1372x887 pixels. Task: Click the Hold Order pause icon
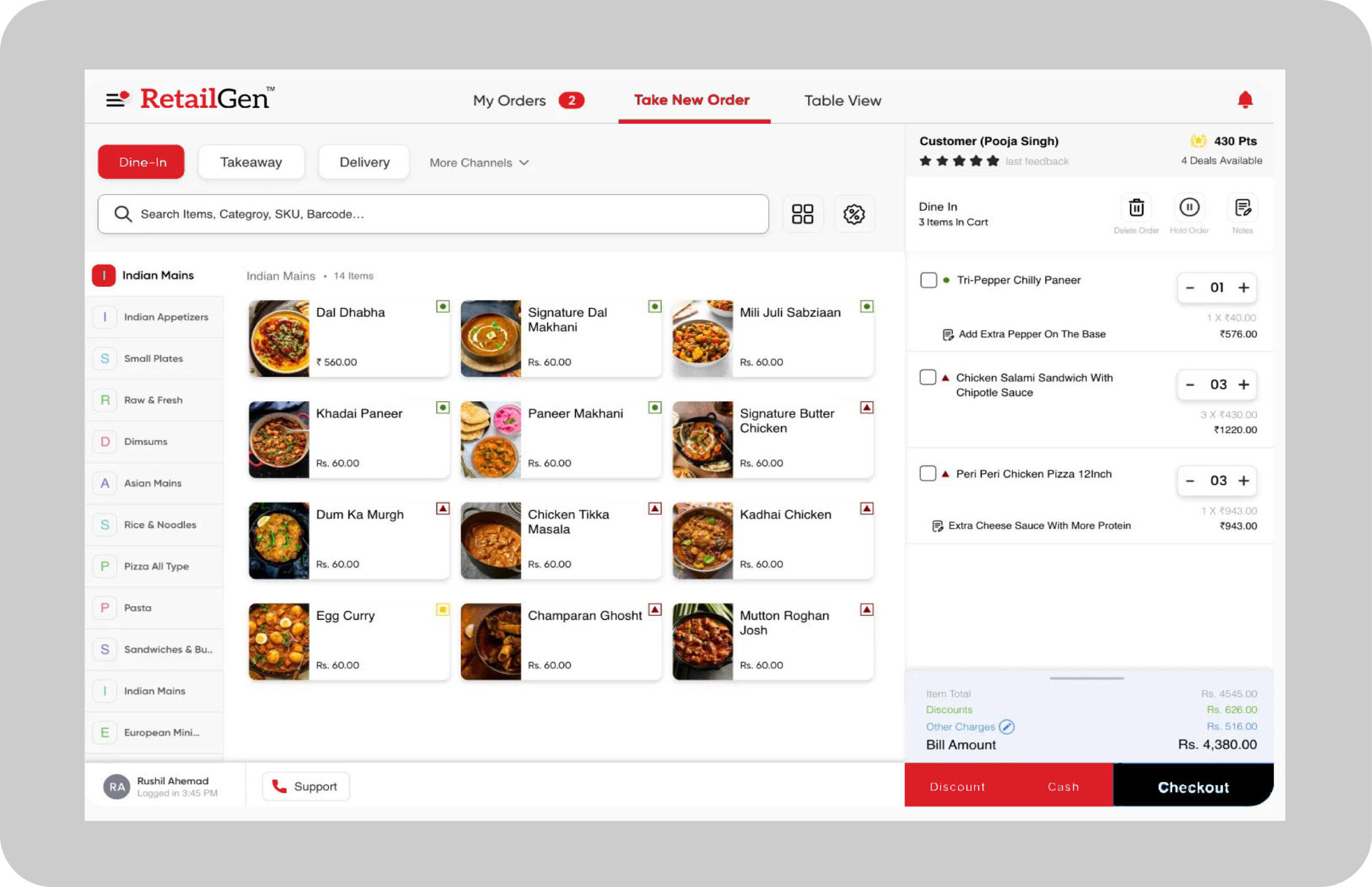(1189, 207)
